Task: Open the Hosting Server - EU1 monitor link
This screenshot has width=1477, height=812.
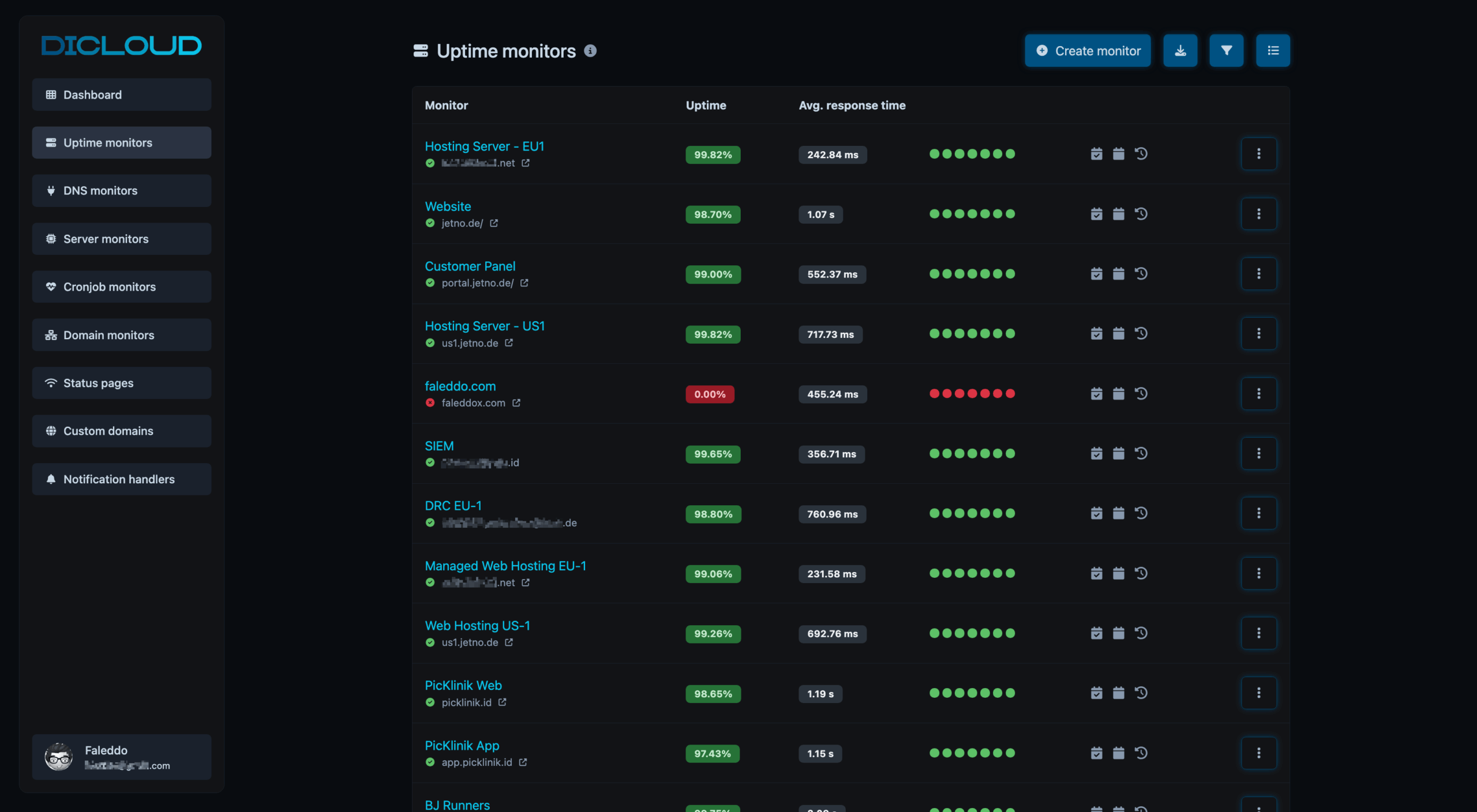Action: (485, 146)
